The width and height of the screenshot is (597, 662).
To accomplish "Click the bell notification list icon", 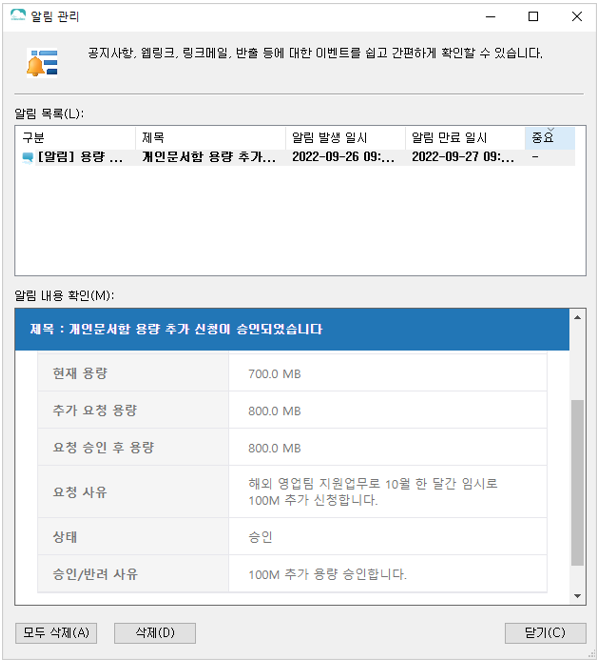I will tap(42, 62).
